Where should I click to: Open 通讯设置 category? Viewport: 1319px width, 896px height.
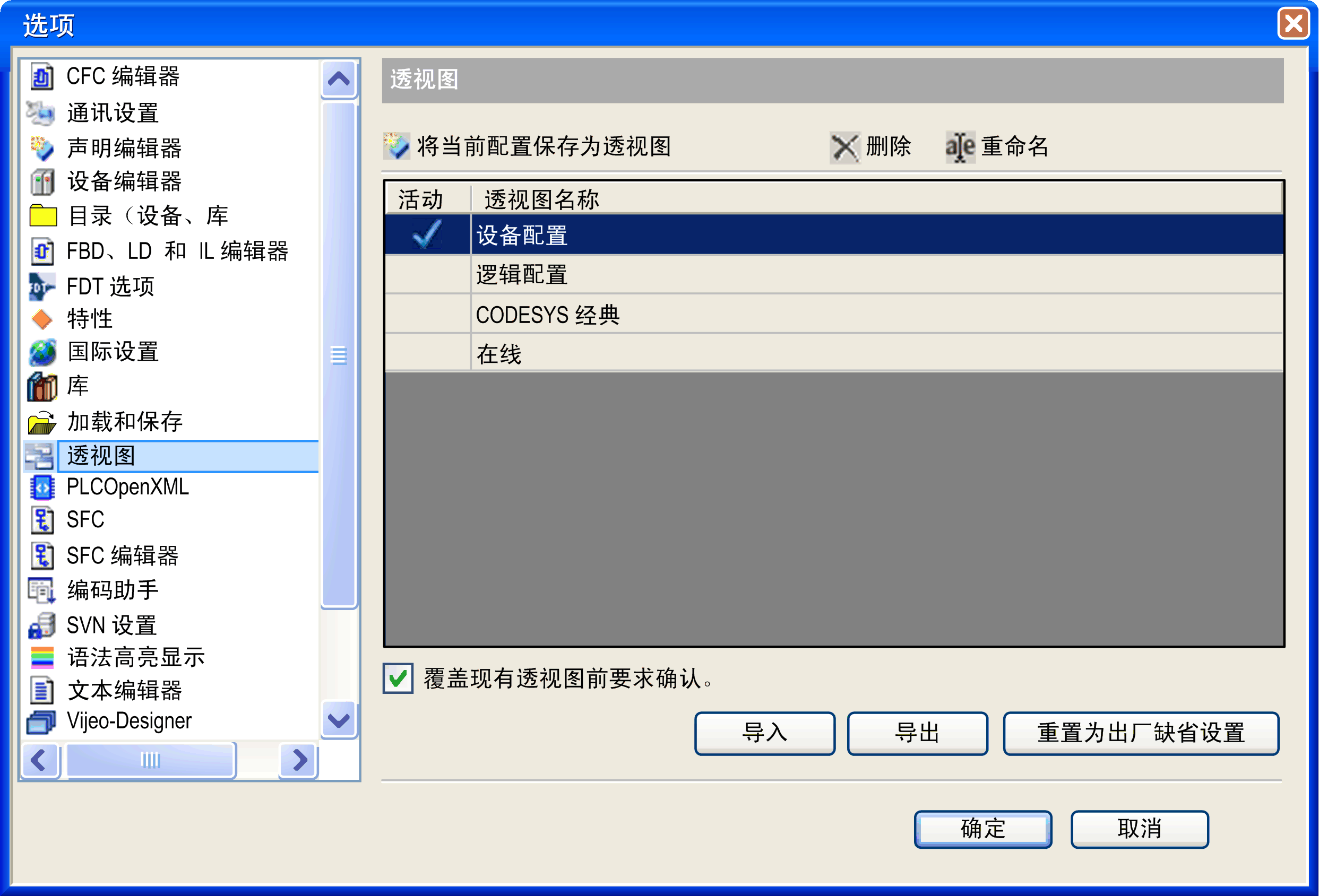(113, 113)
